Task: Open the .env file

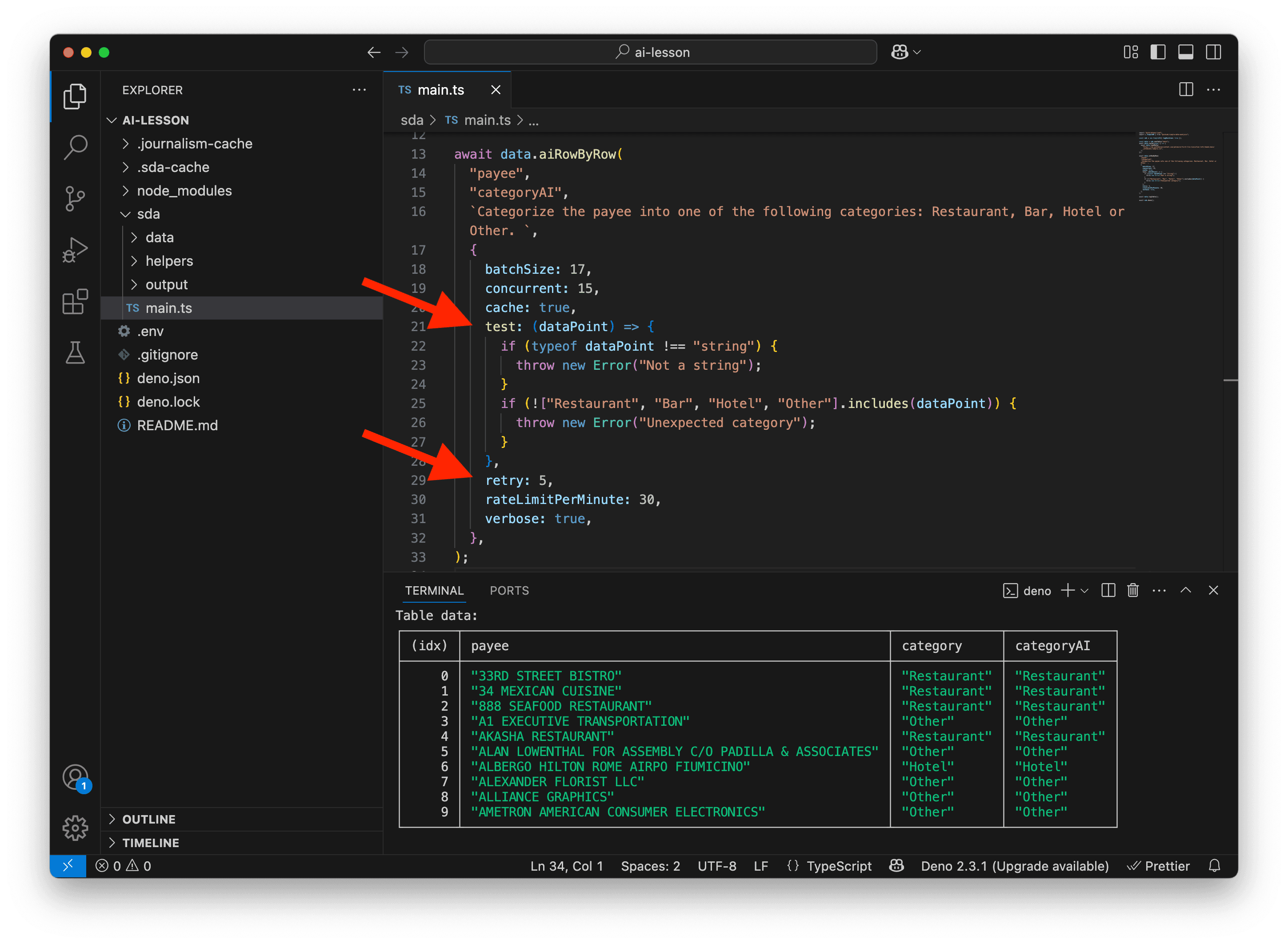Action: pos(242,331)
